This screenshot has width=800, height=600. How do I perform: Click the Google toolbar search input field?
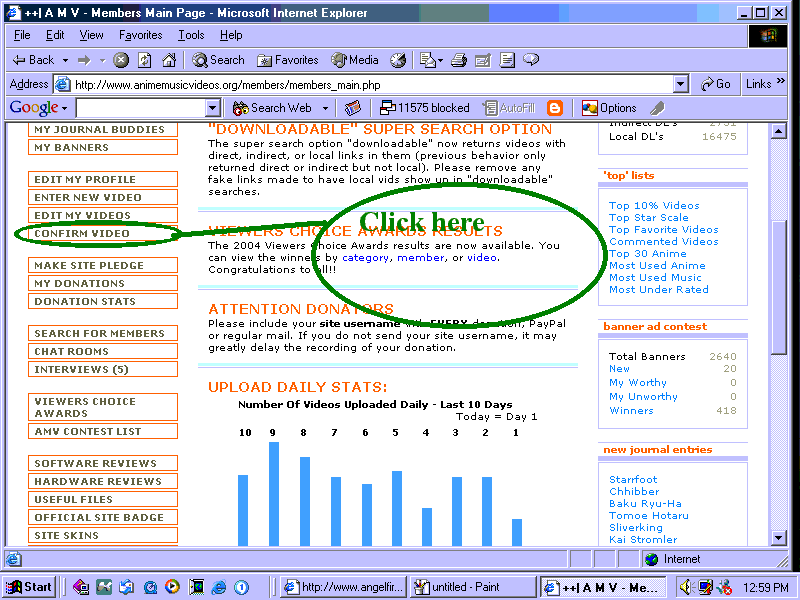[x=140, y=108]
